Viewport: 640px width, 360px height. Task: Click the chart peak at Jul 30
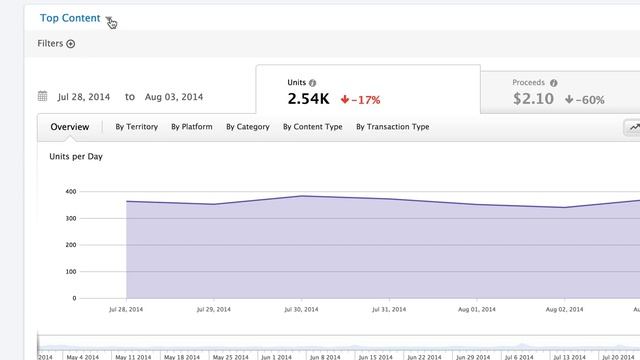tap(302, 196)
